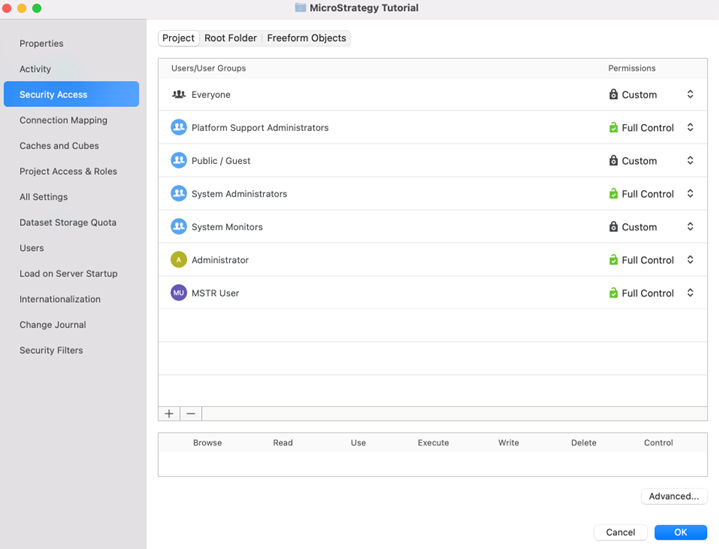Switch to the Root Folder tab
Viewport: 719px width, 549px height.
click(230, 38)
